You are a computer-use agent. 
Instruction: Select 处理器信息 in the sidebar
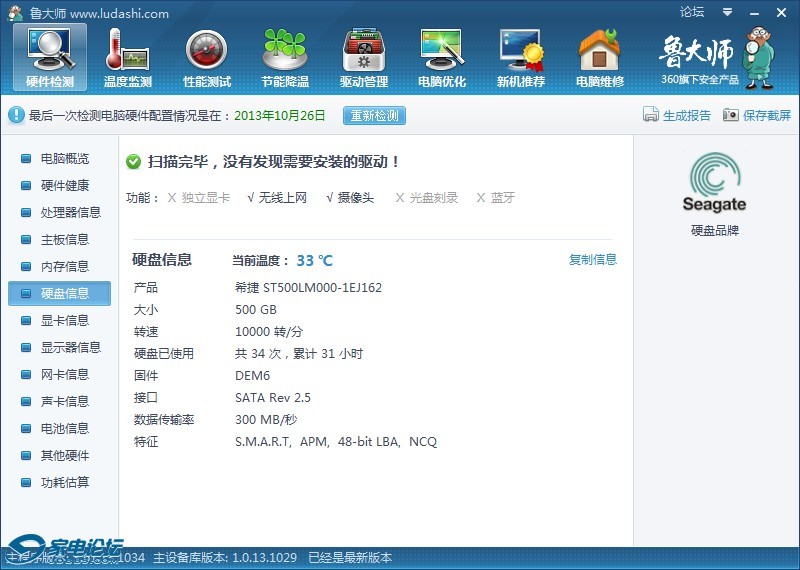(70, 212)
